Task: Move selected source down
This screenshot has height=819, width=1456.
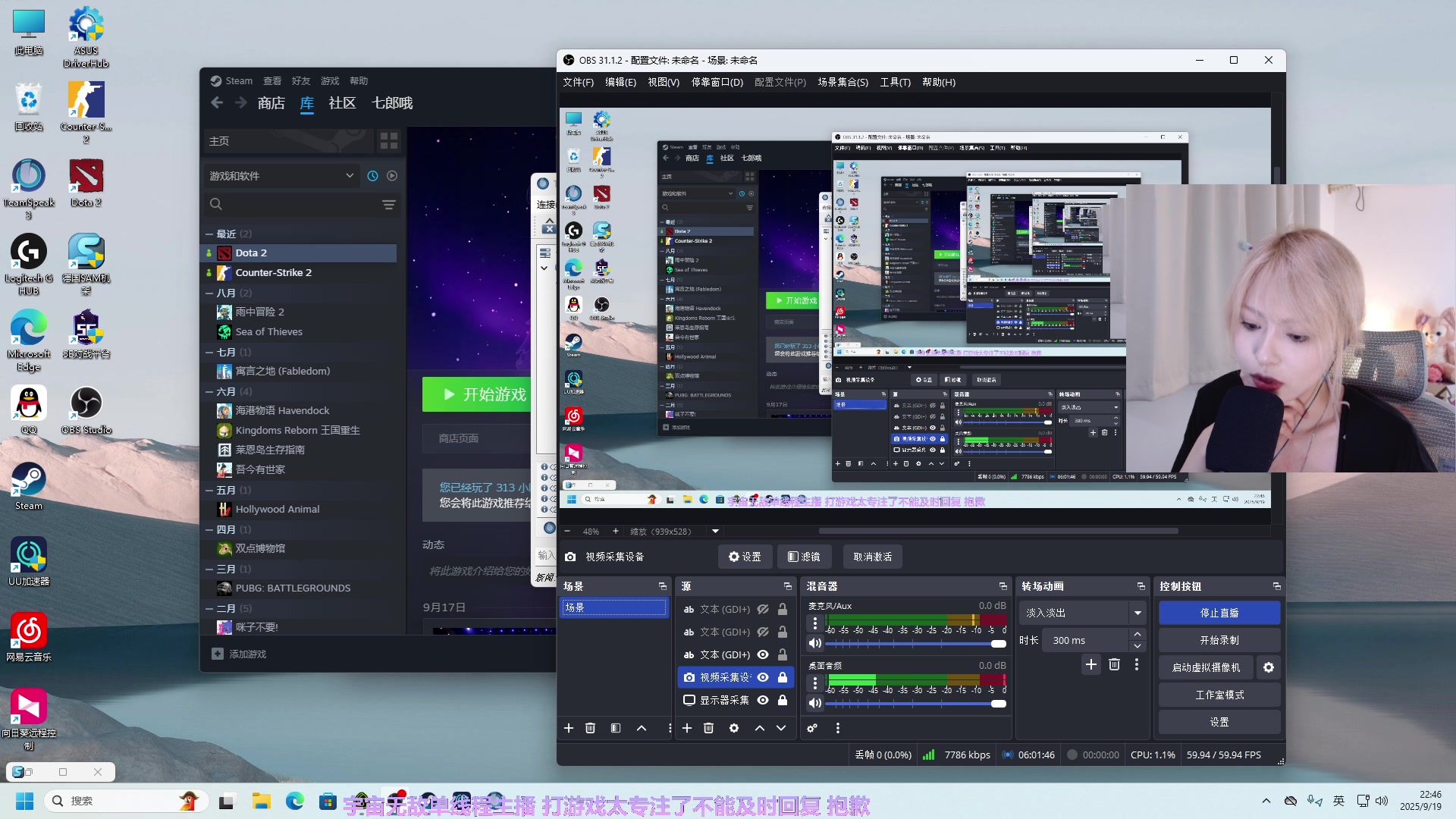Action: 781,728
